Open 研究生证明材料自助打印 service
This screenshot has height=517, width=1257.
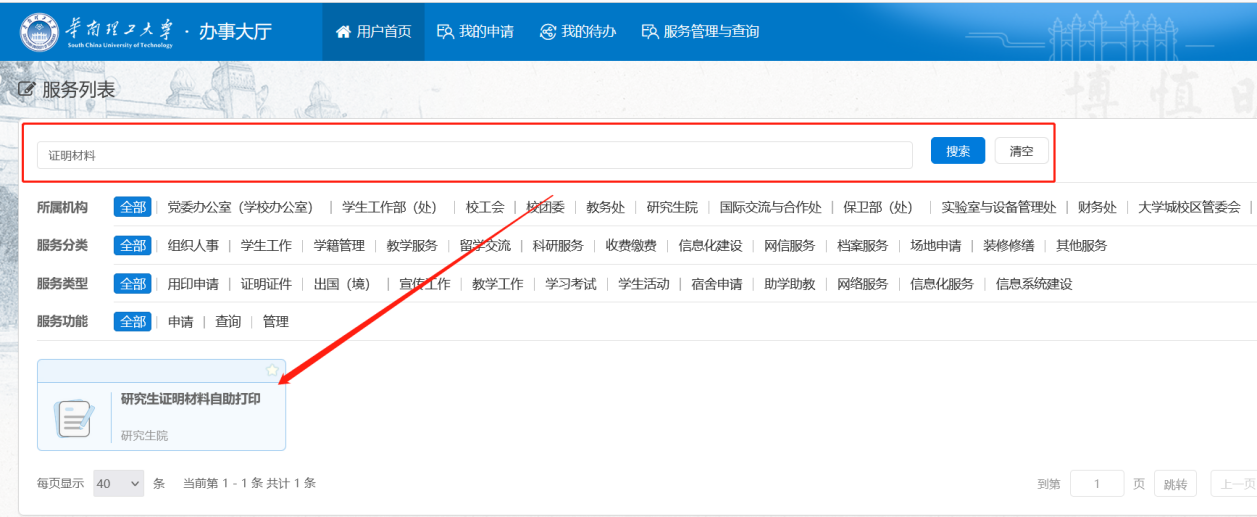[190, 399]
